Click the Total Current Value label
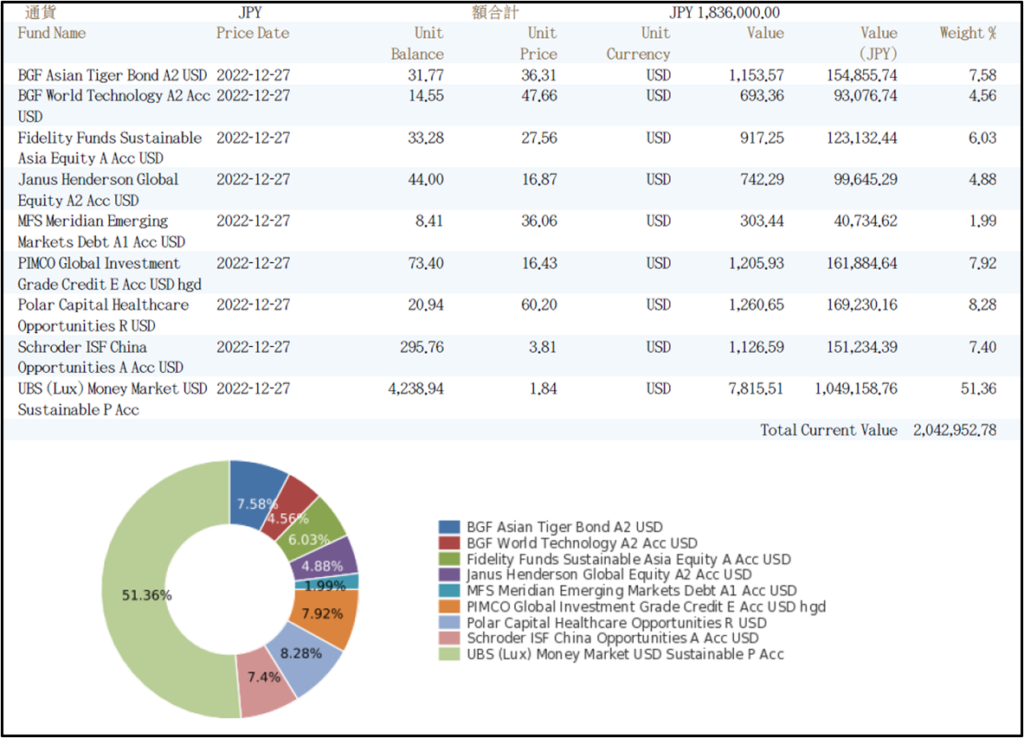The image size is (1024, 738). click(x=828, y=430)
